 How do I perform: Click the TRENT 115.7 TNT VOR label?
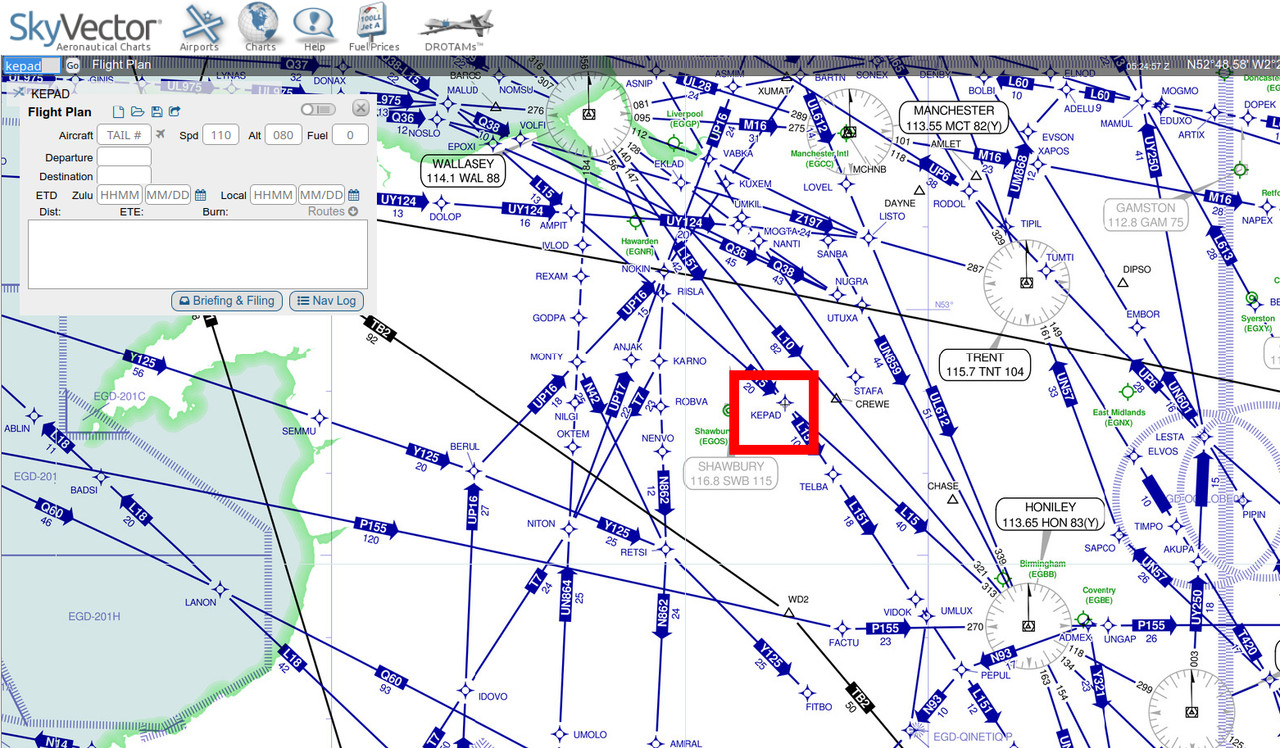(985, 364)
